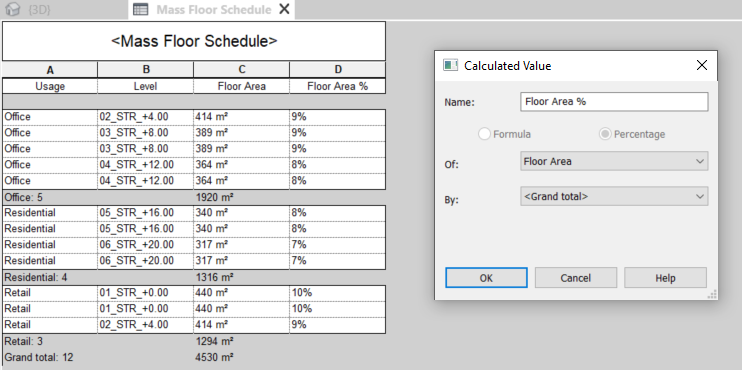The image size is (742, 370).
Task: Click the 1316 m² Residential subtotal
Action: (x=214, y=277)
